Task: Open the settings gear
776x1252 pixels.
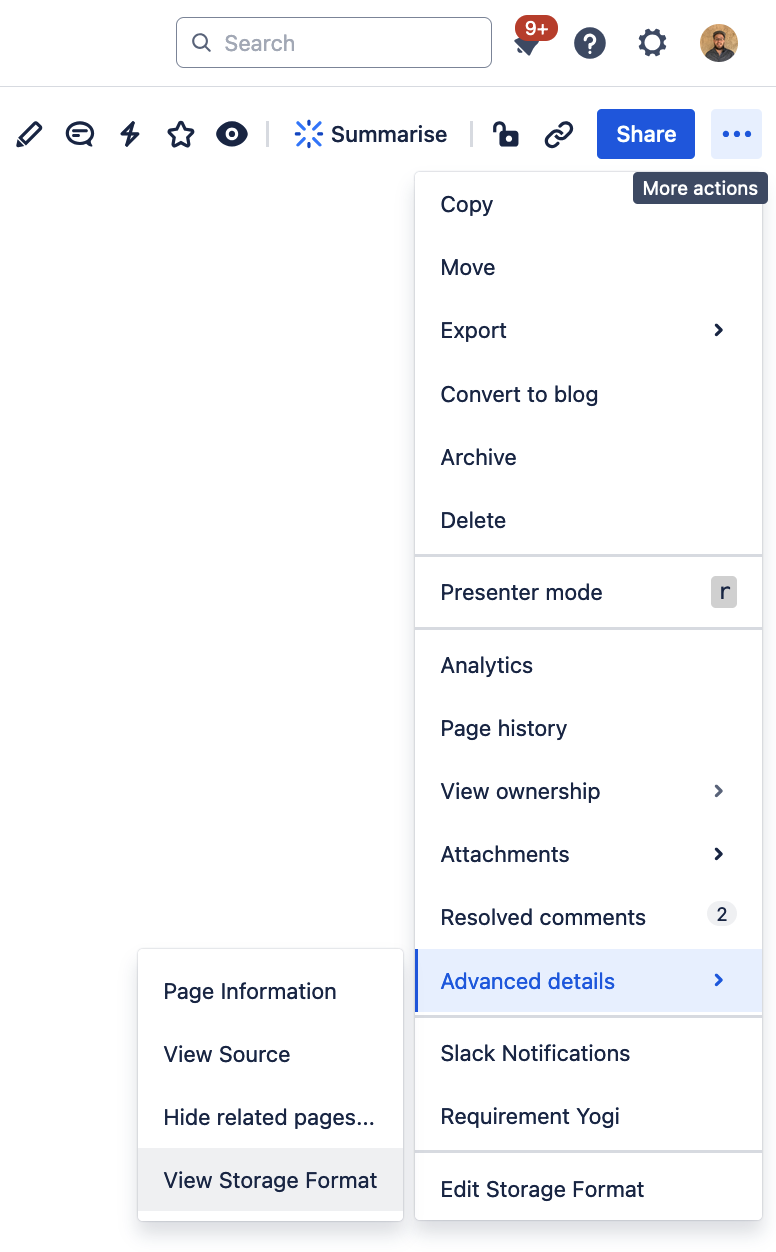Action: click(x=651, y=43)
